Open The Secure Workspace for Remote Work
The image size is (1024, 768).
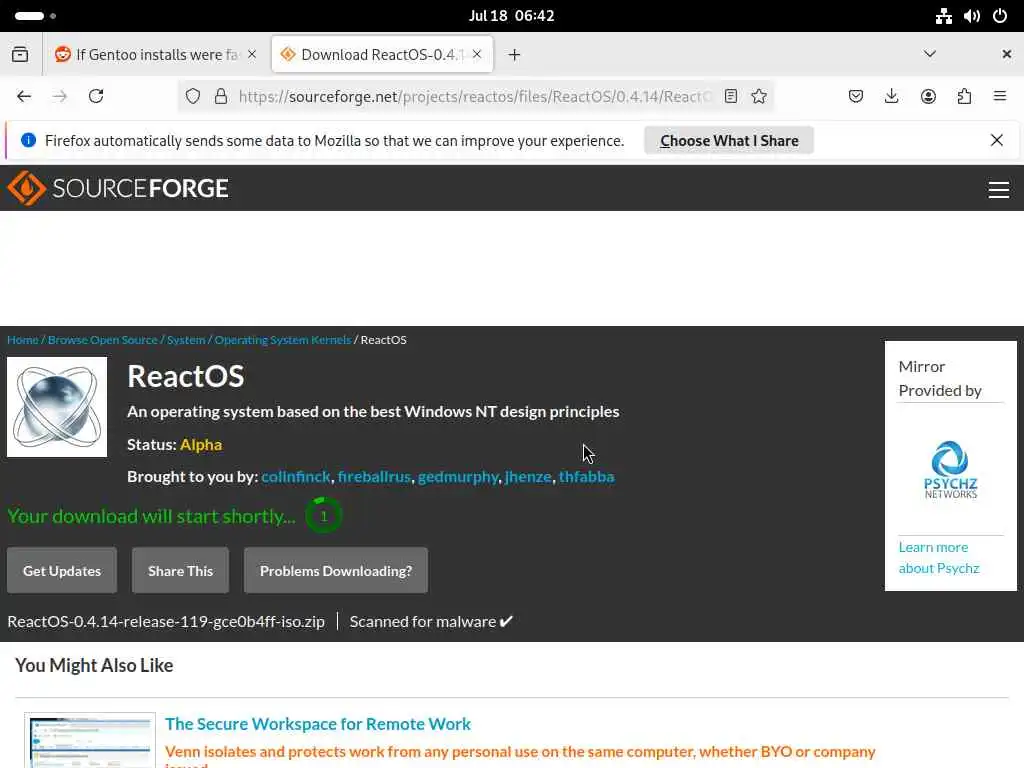317,724
